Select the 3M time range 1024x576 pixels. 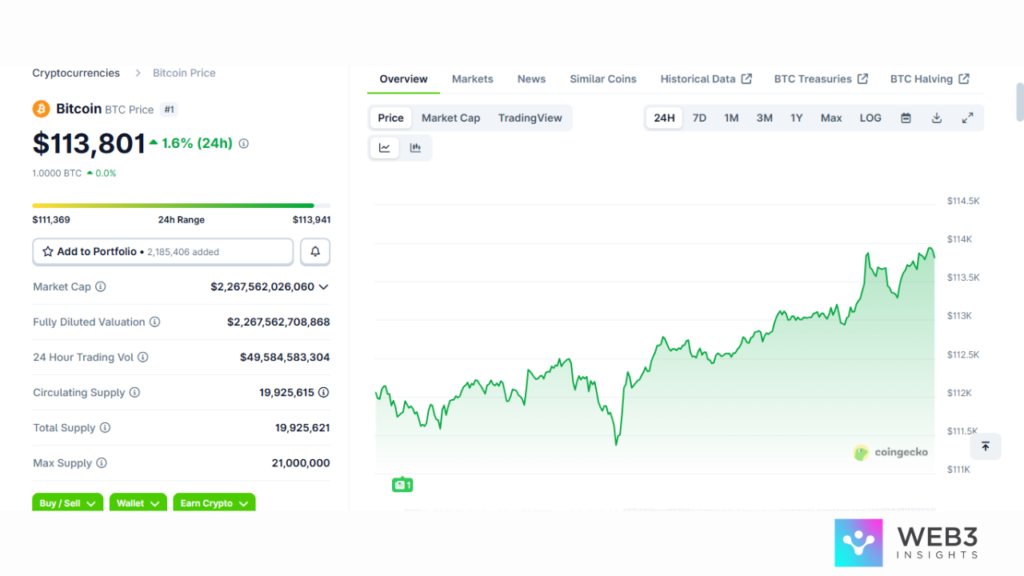(x=764, y=118)
